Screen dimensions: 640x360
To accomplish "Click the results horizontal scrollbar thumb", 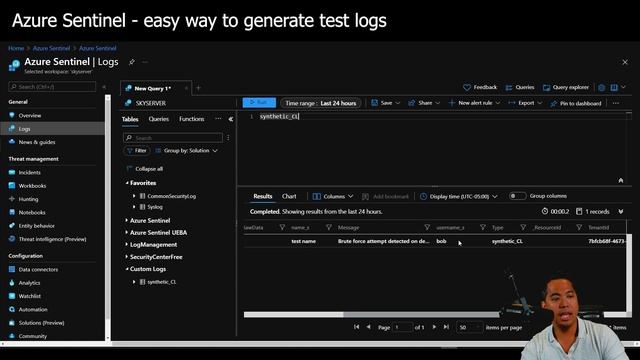I will [x=420, y=315].
